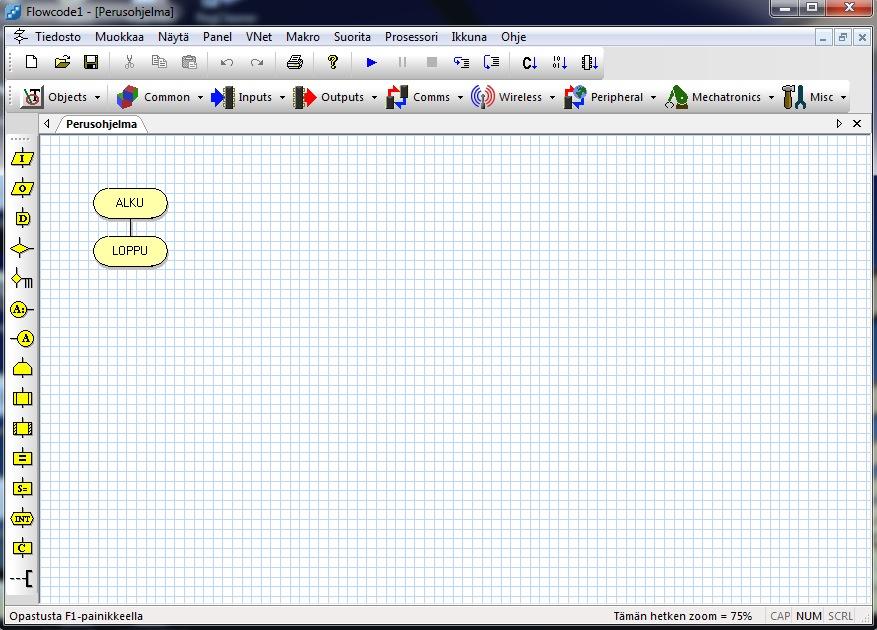Open the VNet menu
Image resolution: width=877 pixels, height=630 pixels.
[x=258, y=37]
